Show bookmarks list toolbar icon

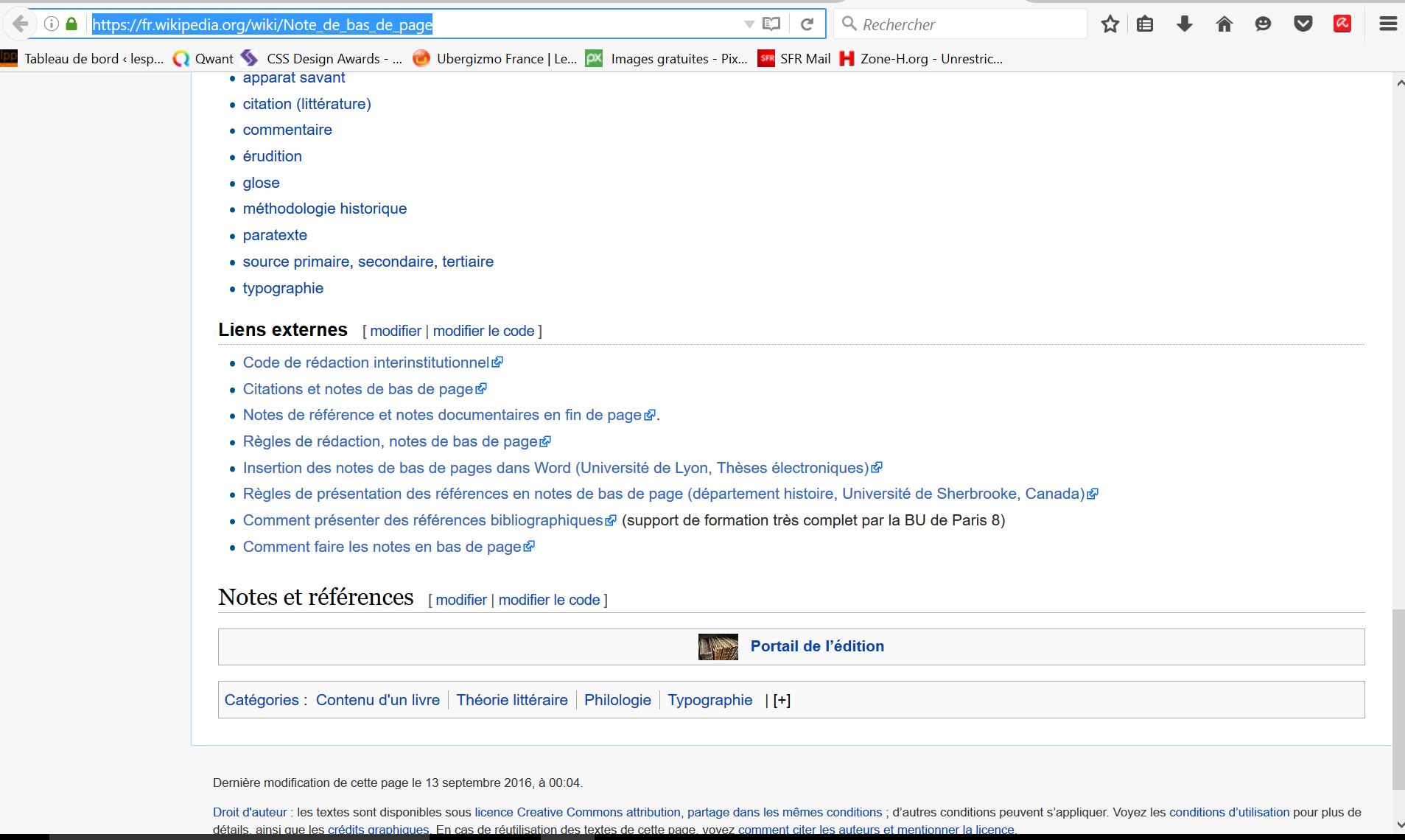pos(1144,24)
